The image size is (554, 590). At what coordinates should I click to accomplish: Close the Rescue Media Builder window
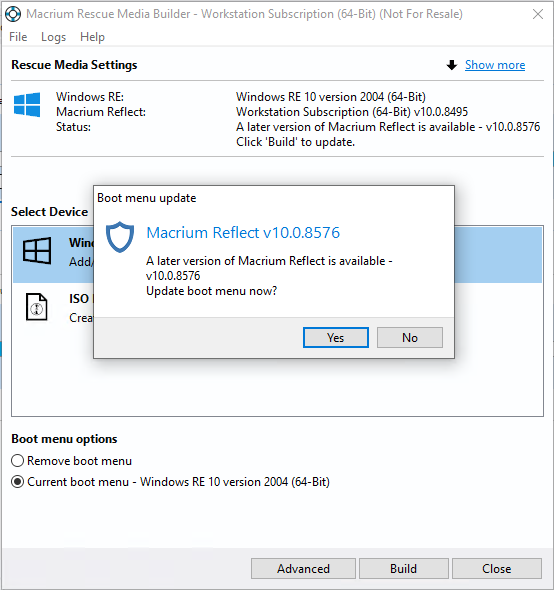click(538, 14)
